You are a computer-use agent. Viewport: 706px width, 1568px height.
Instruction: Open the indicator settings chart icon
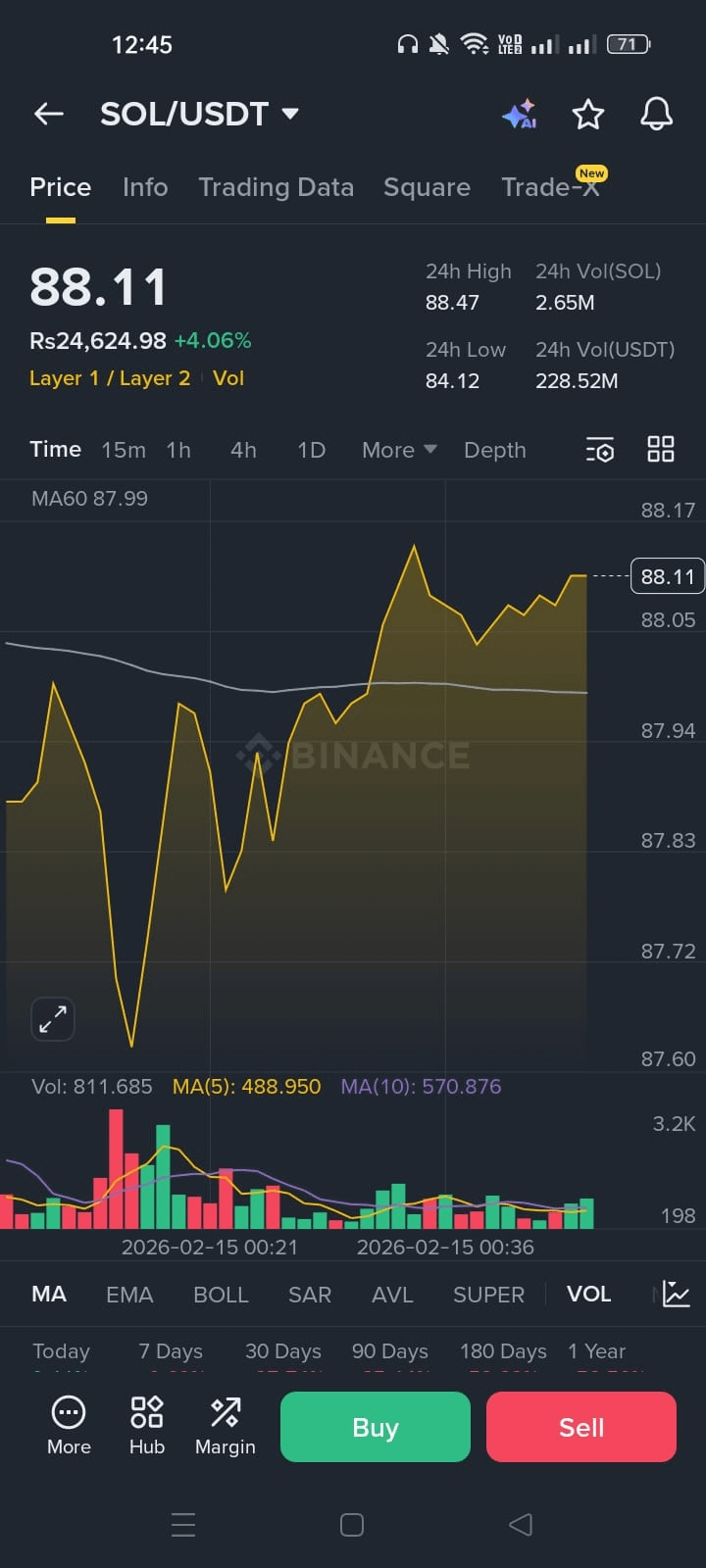pos(677,1295)
